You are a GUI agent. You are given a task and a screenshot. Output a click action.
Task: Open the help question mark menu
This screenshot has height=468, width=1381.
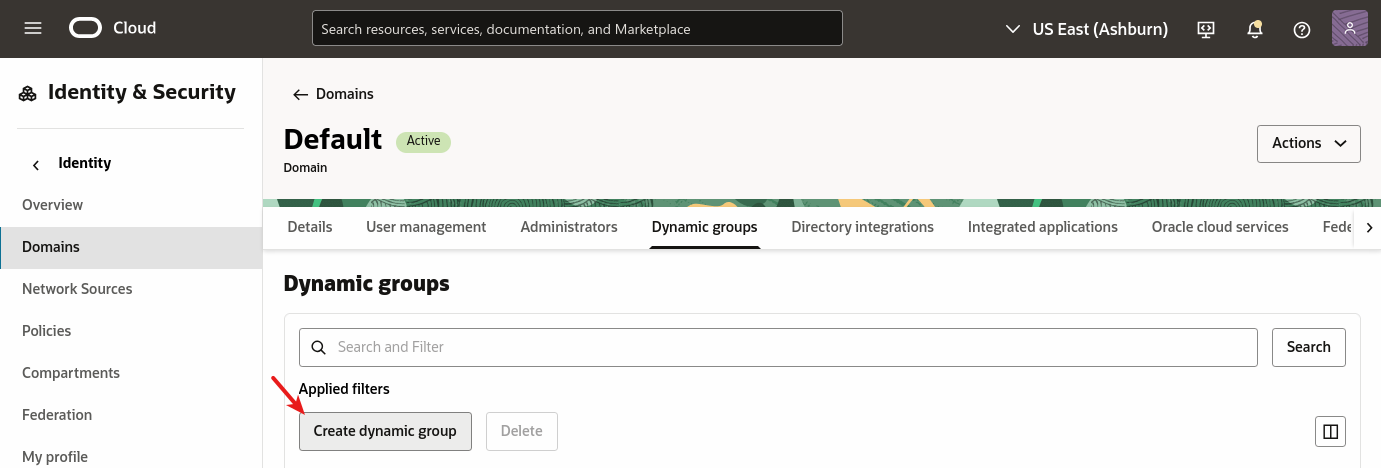point(1302,29)
